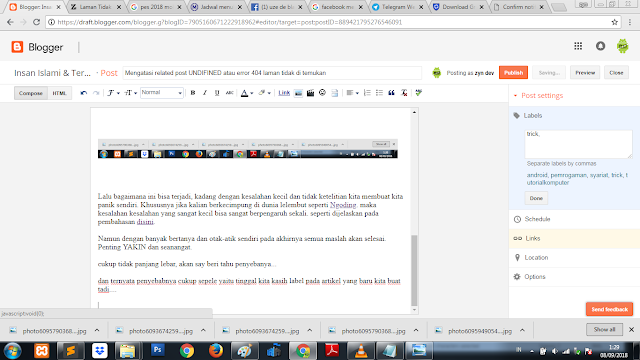Expand the Options settings section
Image resolution: width=640 pixels, height=360 pixels.
pos(574,277)
